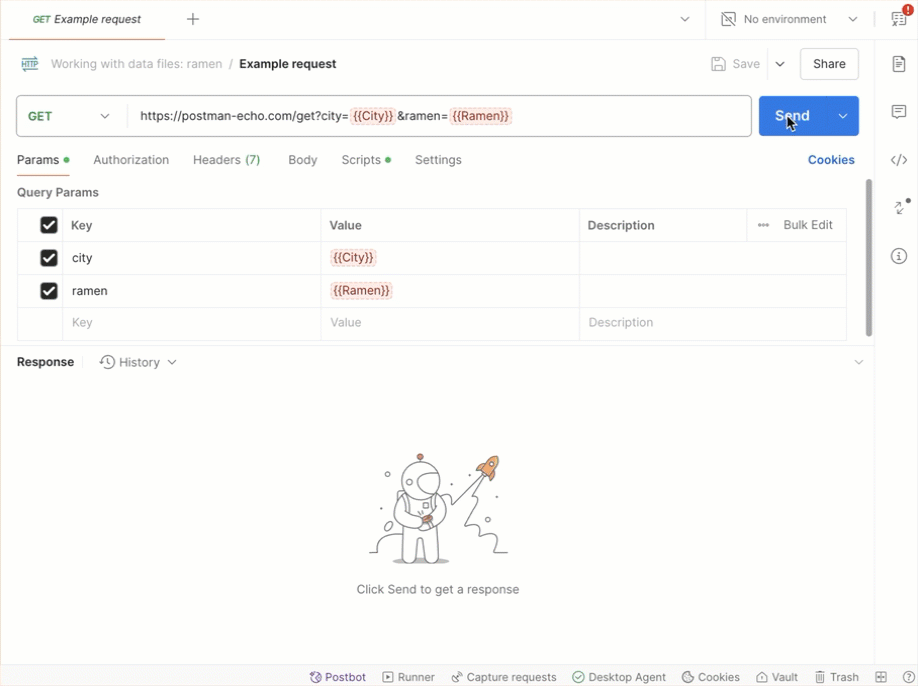Open Capture requests from the status bar
The image size is (918, 686).
[504, 677]
